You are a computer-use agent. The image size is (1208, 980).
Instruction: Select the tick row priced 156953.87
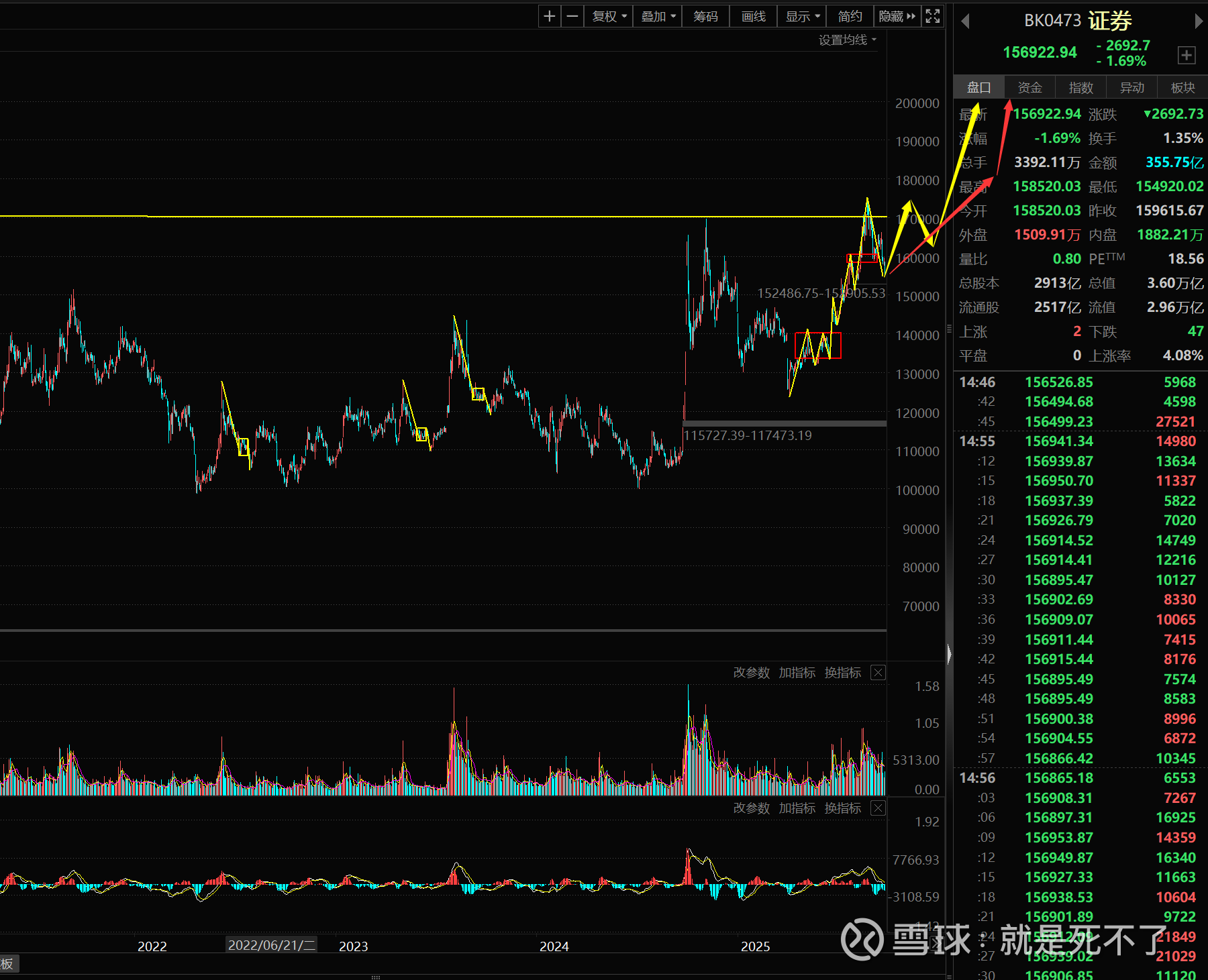tap(1080, 838)
